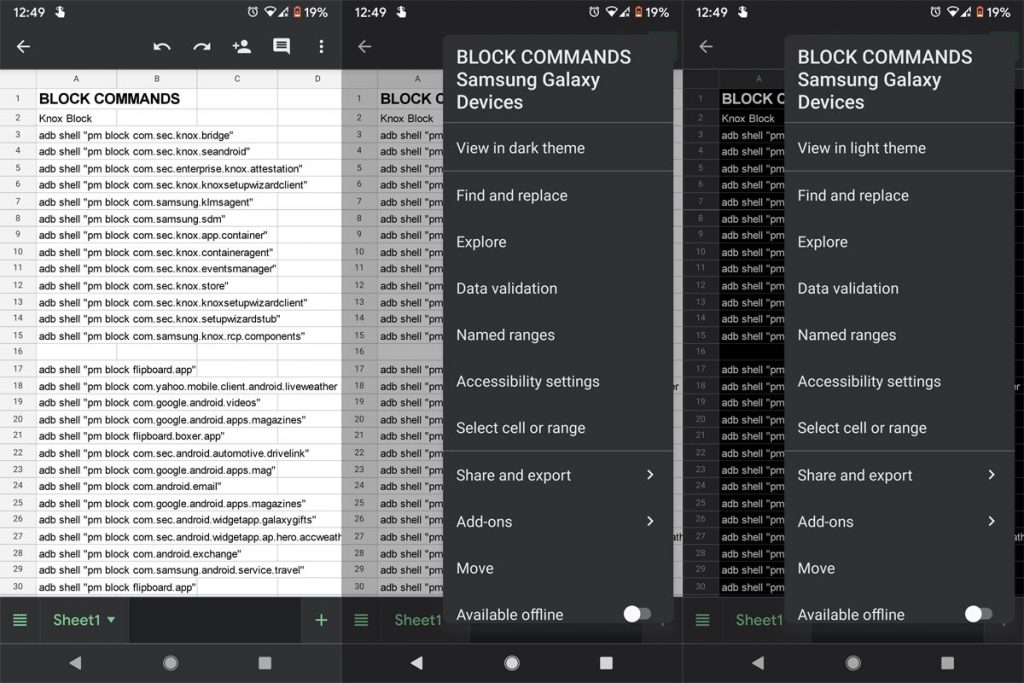Screen dimensions: 1024x683
Task: Choose Explore in the right menu
Action: pyautogui.click(x=899, y=242)
